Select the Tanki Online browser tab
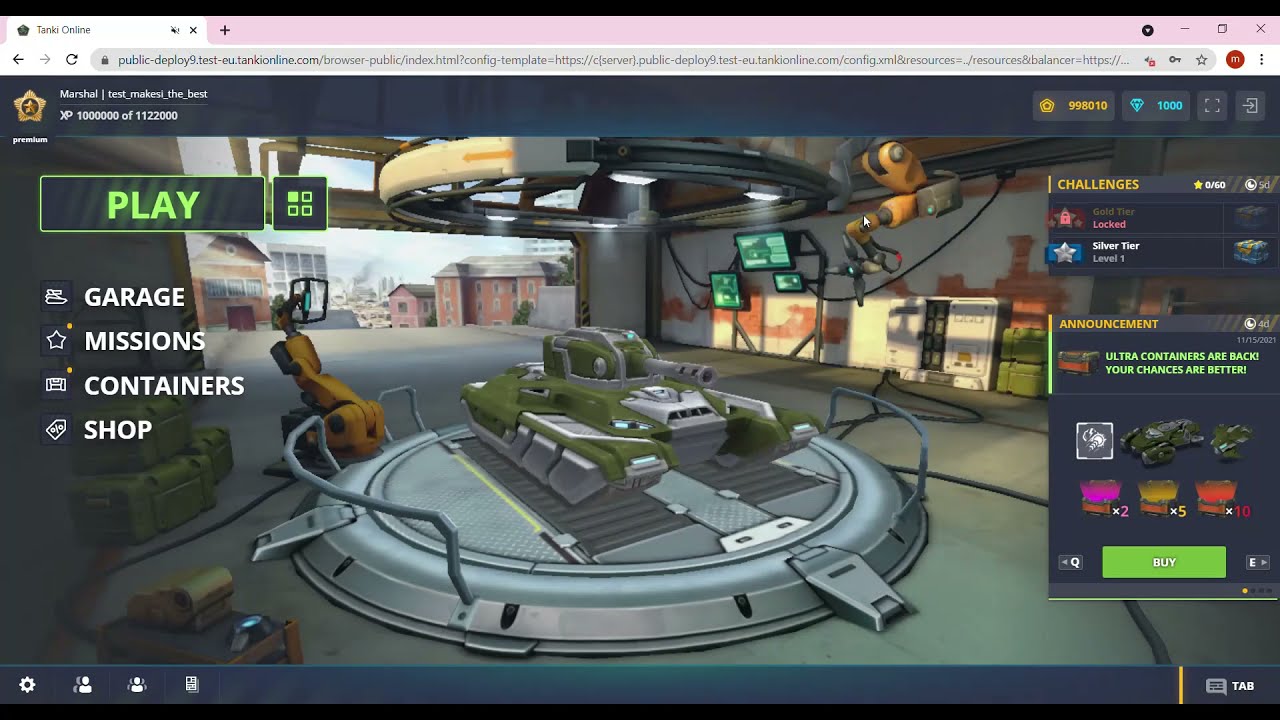 click(105, 30)
